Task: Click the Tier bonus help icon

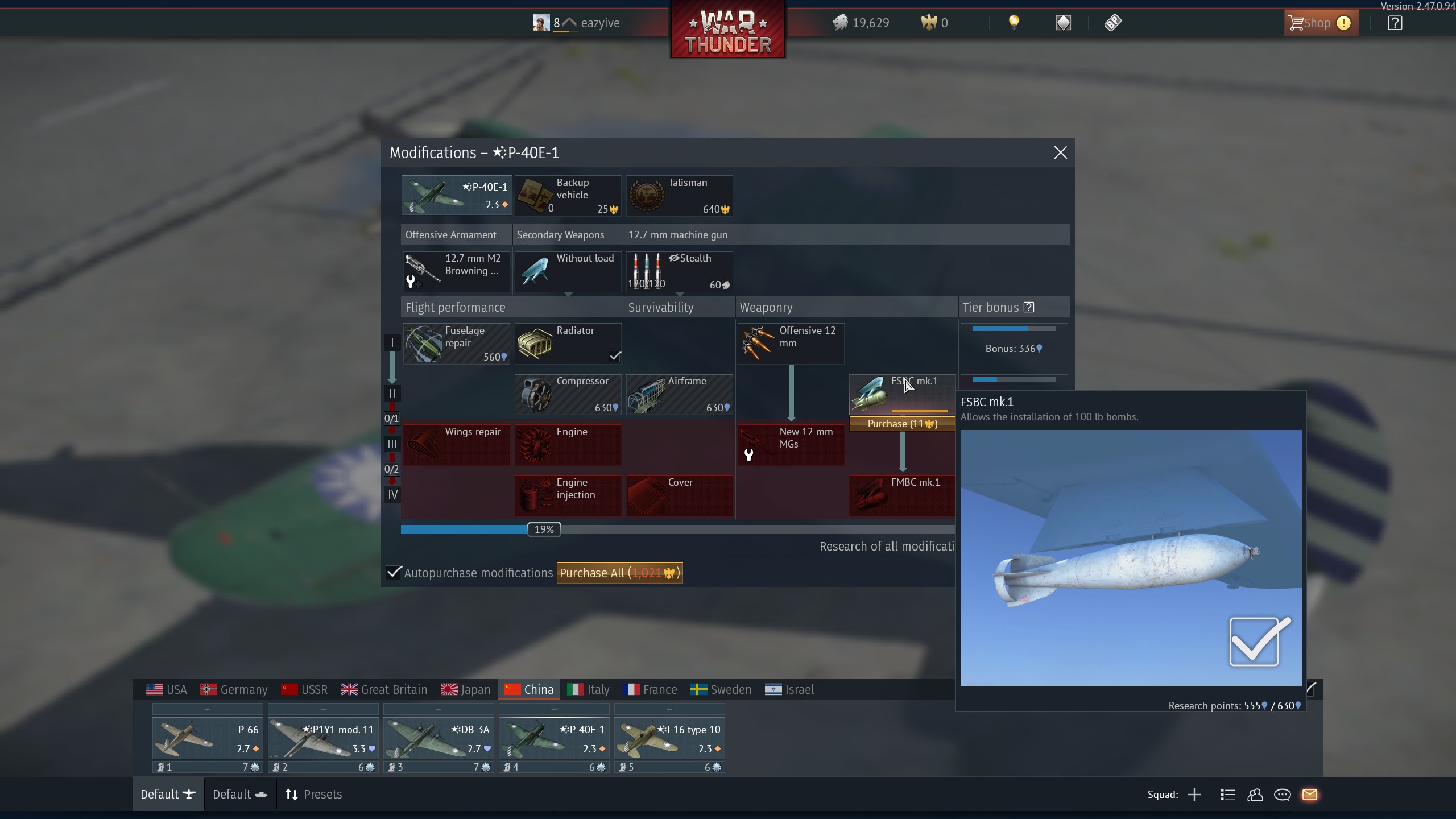Action: click(1029, 307)
